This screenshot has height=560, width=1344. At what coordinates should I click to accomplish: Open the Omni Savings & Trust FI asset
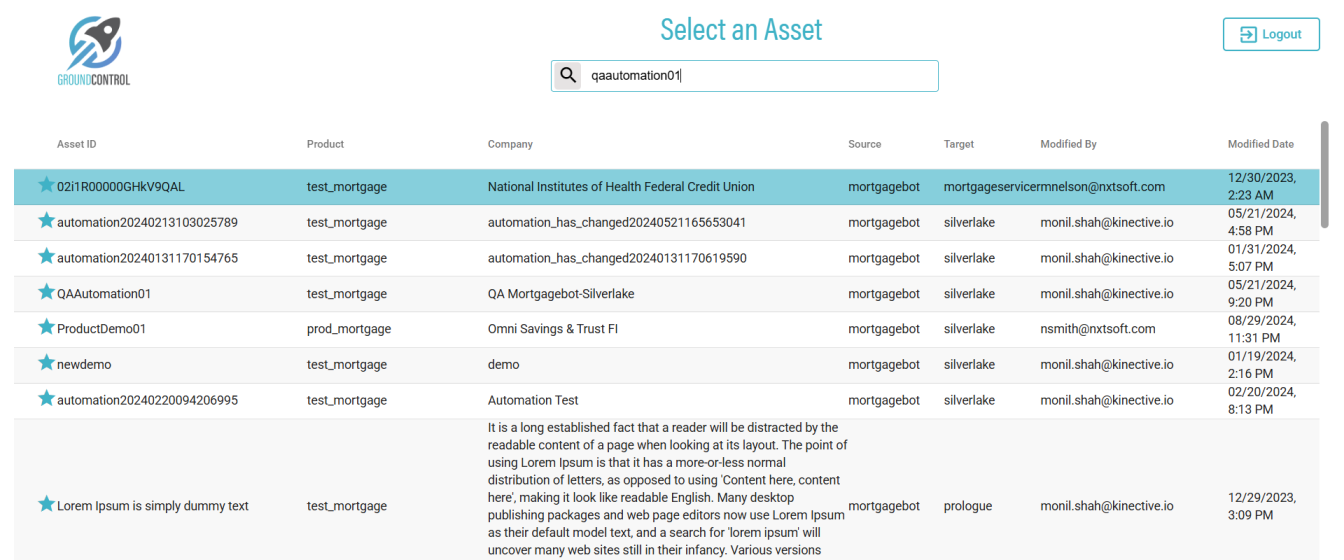[x=553, y=329]
